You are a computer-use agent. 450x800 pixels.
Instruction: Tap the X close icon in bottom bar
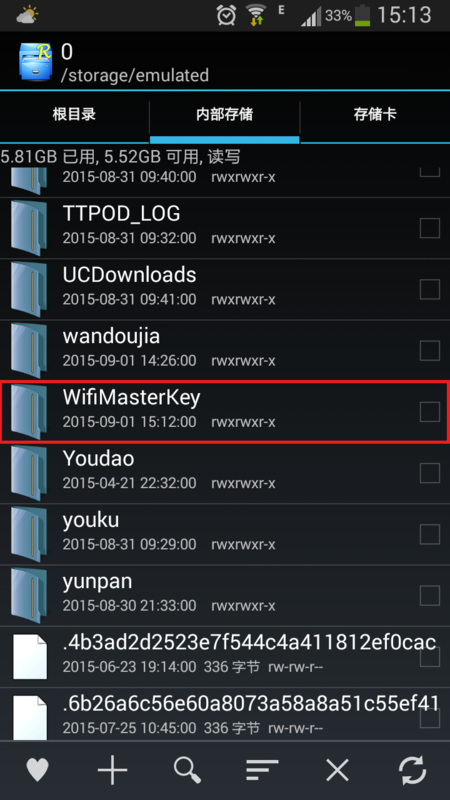[x=337, y=770]
